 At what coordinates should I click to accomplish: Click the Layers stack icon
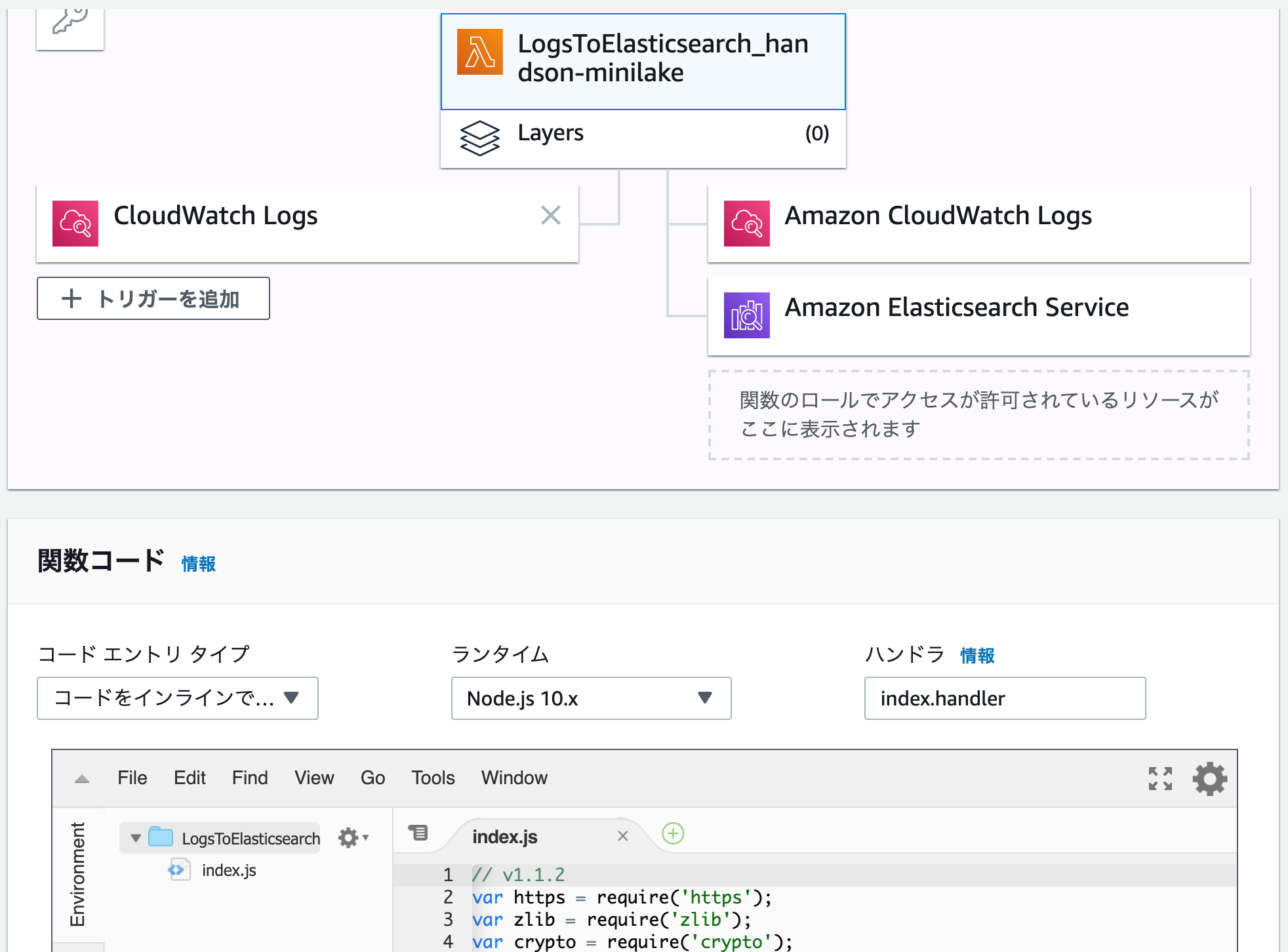(x=480, y=138)
